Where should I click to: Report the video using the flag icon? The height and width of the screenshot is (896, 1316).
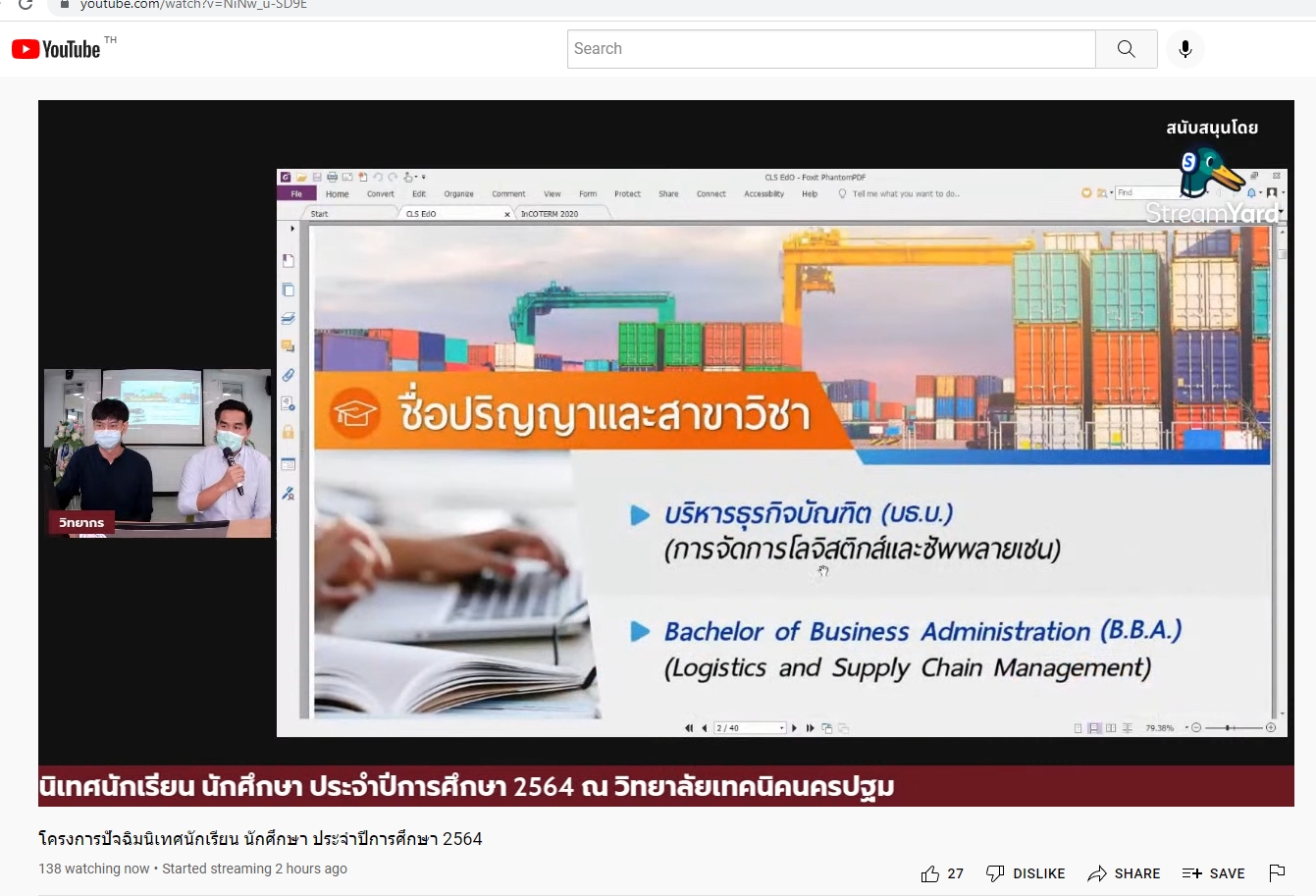coord(1277,872)
